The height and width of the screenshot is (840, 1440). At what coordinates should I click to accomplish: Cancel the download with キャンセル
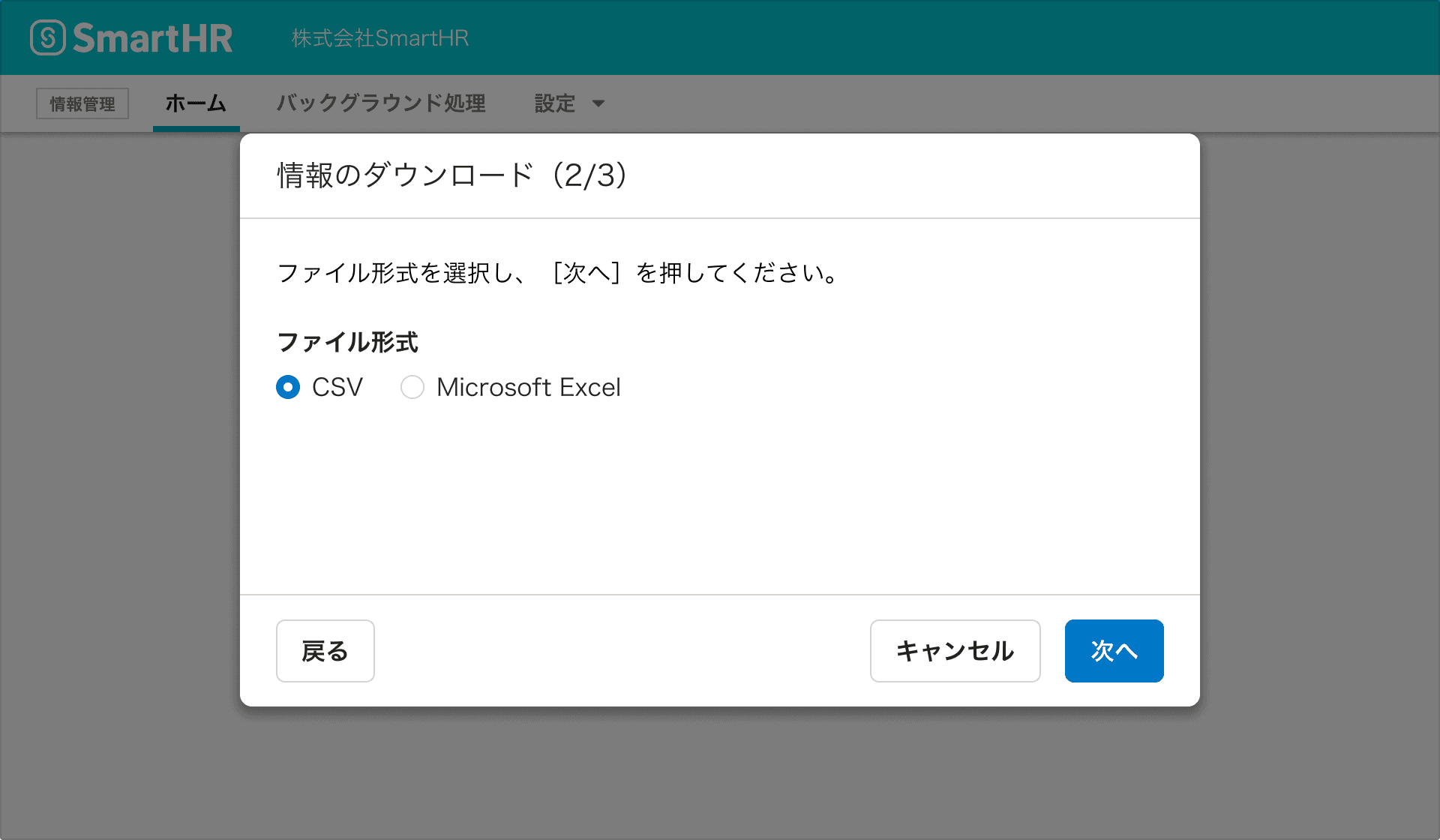tap(955, 651)
